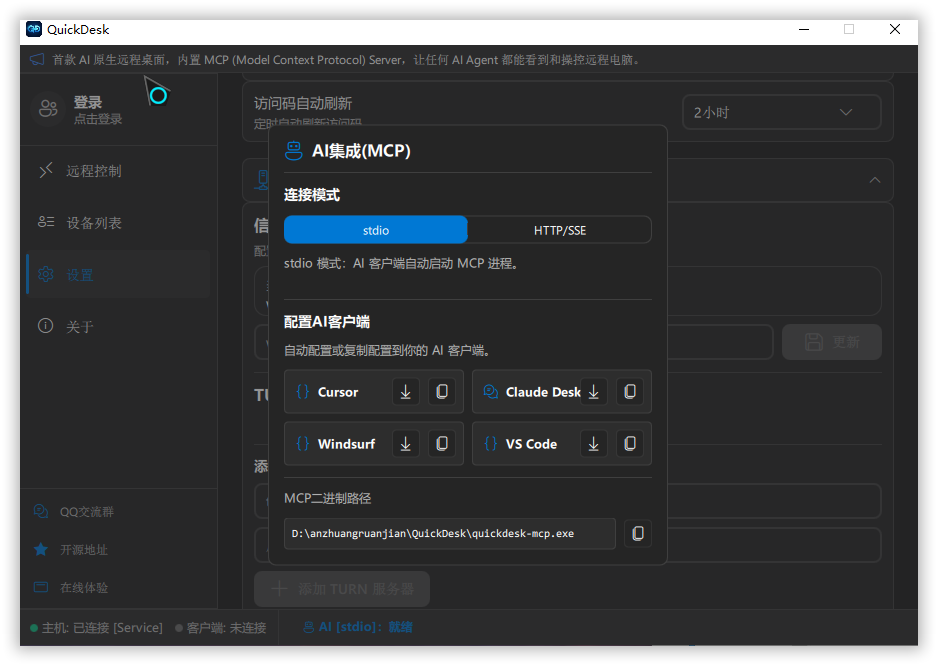Image resolution: width=938 pixels, height=666 pixels.
Task: Install config for Claude Desktop
Action: click(x=594, y=392)
